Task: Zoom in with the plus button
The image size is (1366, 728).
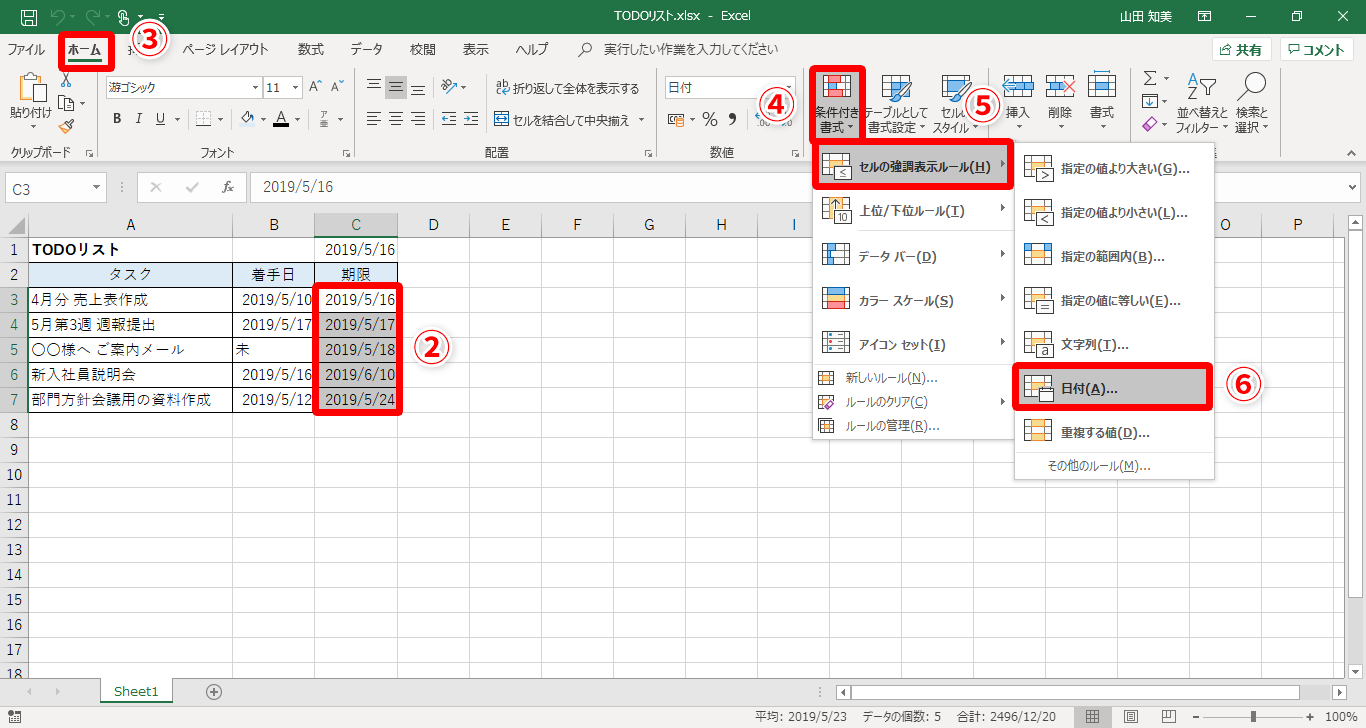Action: coord(1310,716)
